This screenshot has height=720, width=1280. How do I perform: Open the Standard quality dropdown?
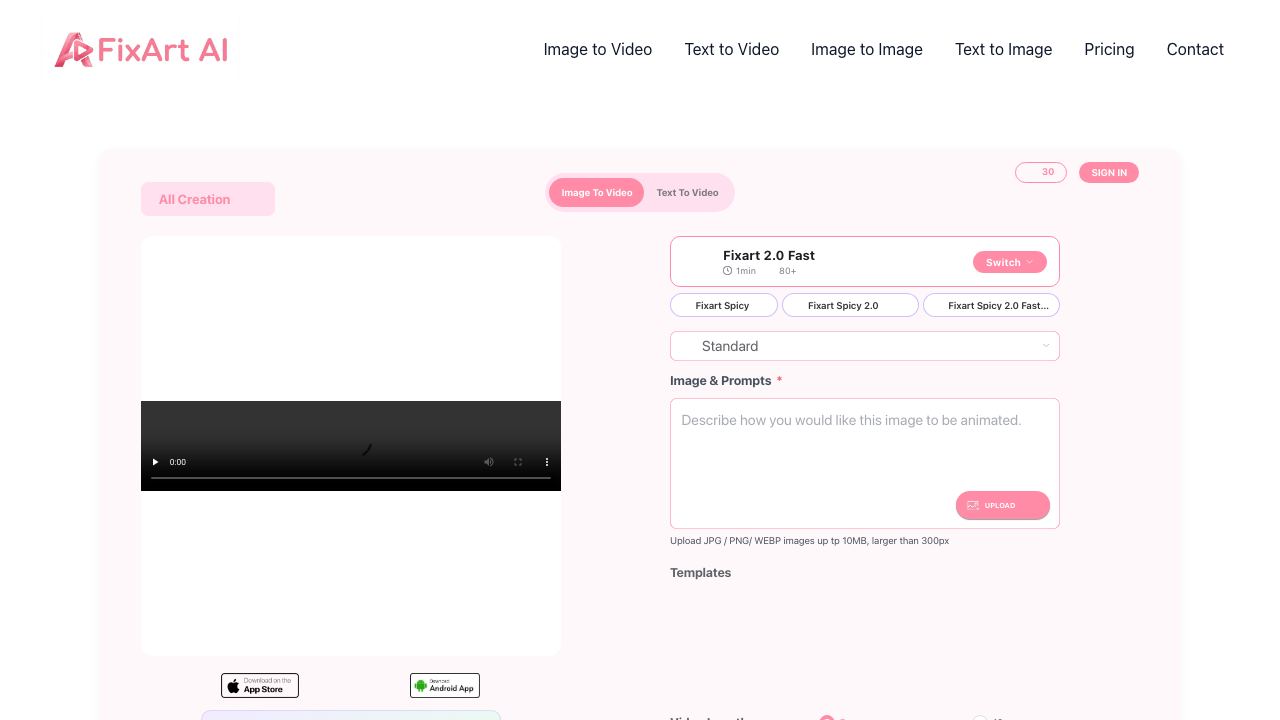(865, 346)
